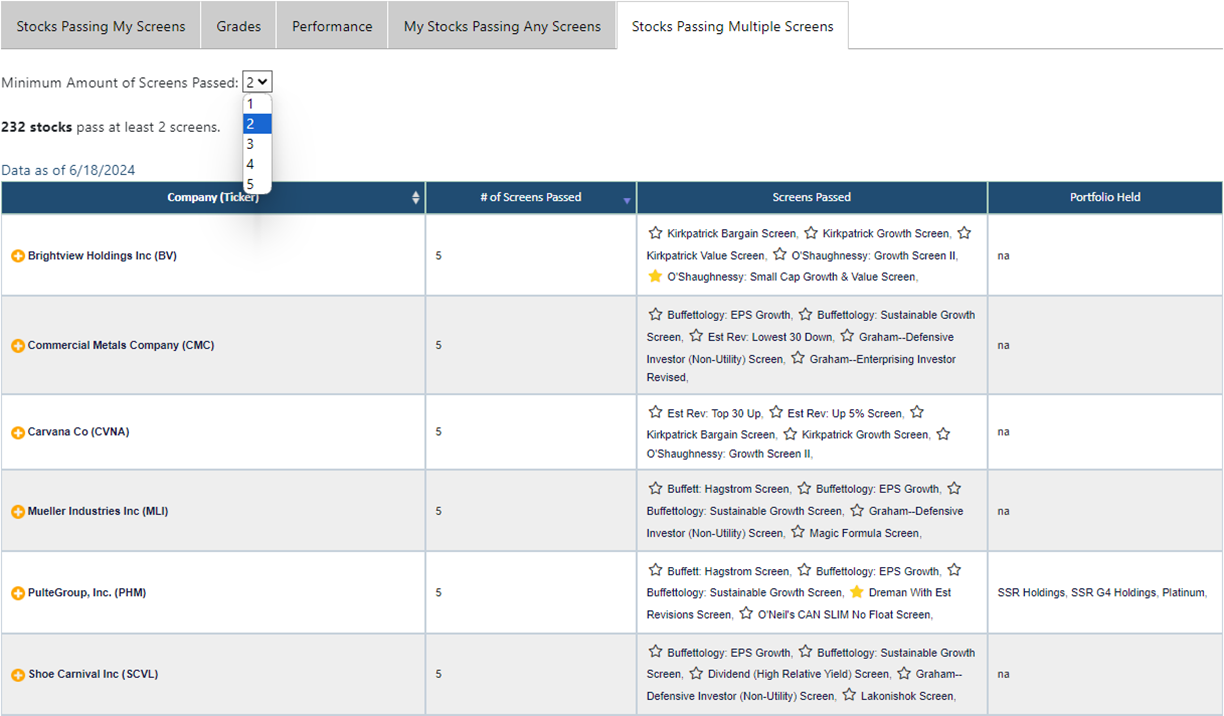Star Buffettology: EPS Growth in Mueller row
Image resolution: width=1224 pixels, height=716 pixels.
coord(804,489)
